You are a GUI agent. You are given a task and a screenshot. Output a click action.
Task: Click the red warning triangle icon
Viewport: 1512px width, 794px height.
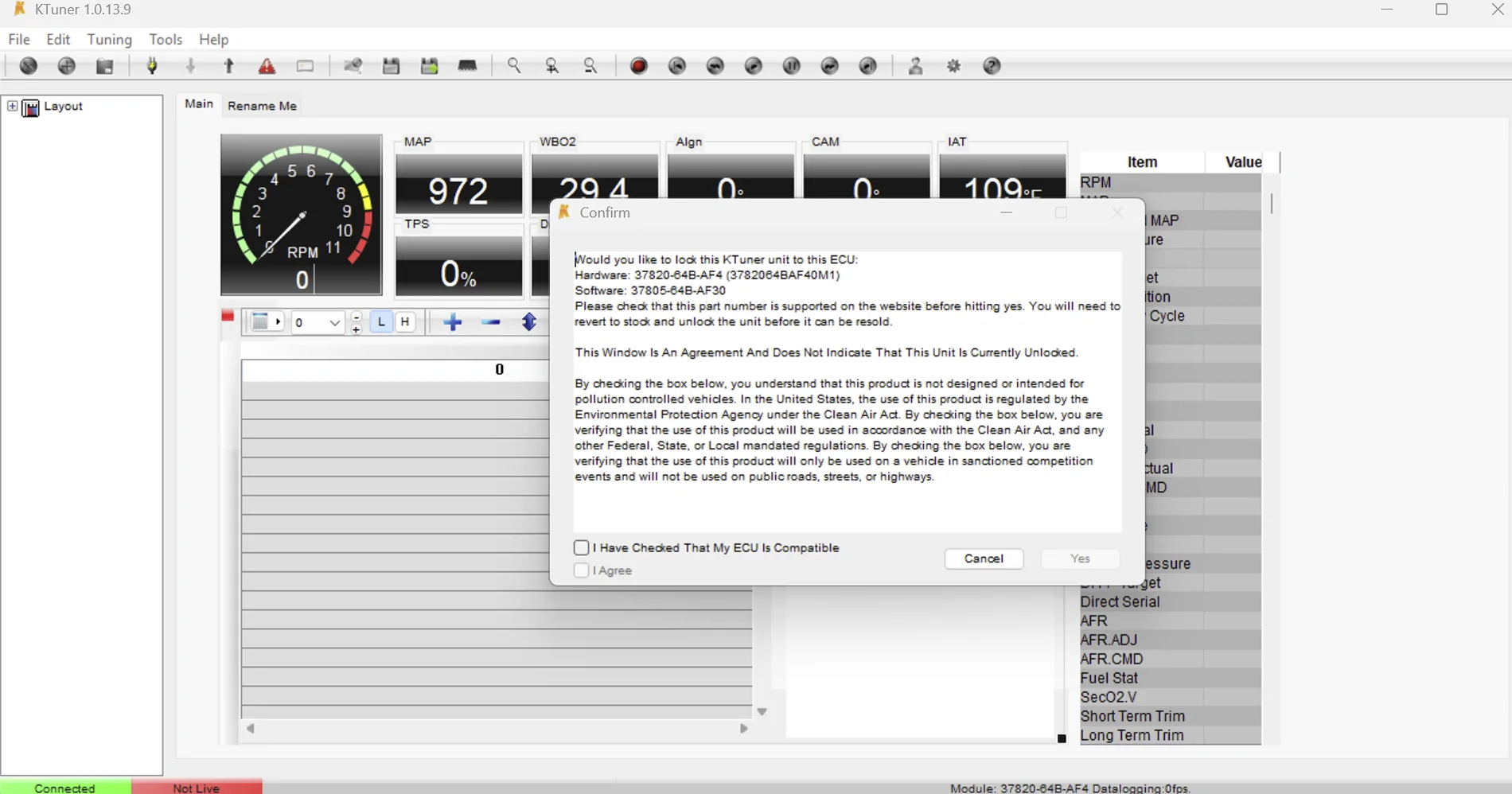(x=267, y=66)
